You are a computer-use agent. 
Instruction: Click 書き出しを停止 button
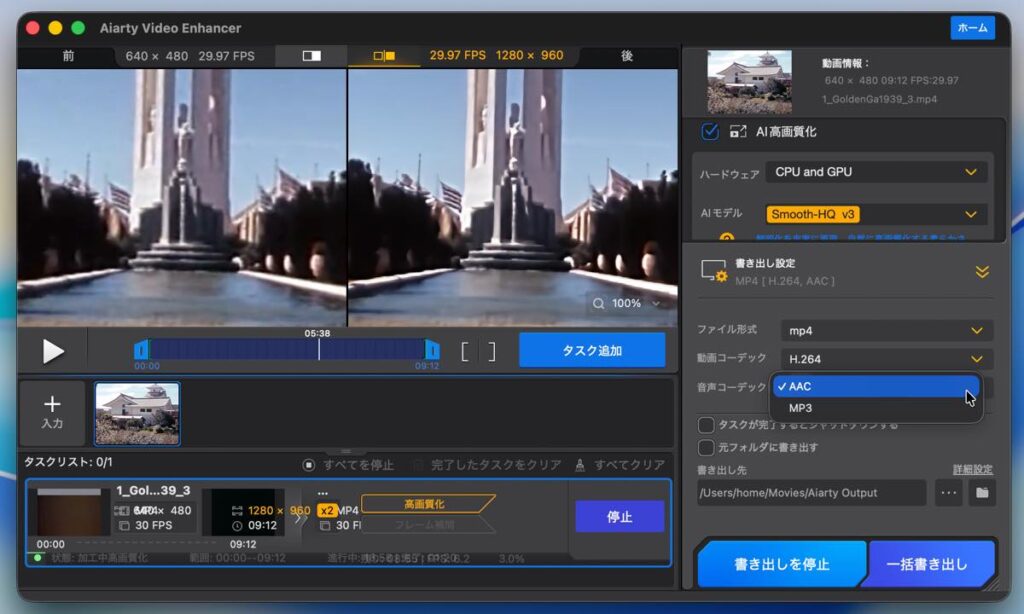781,564
